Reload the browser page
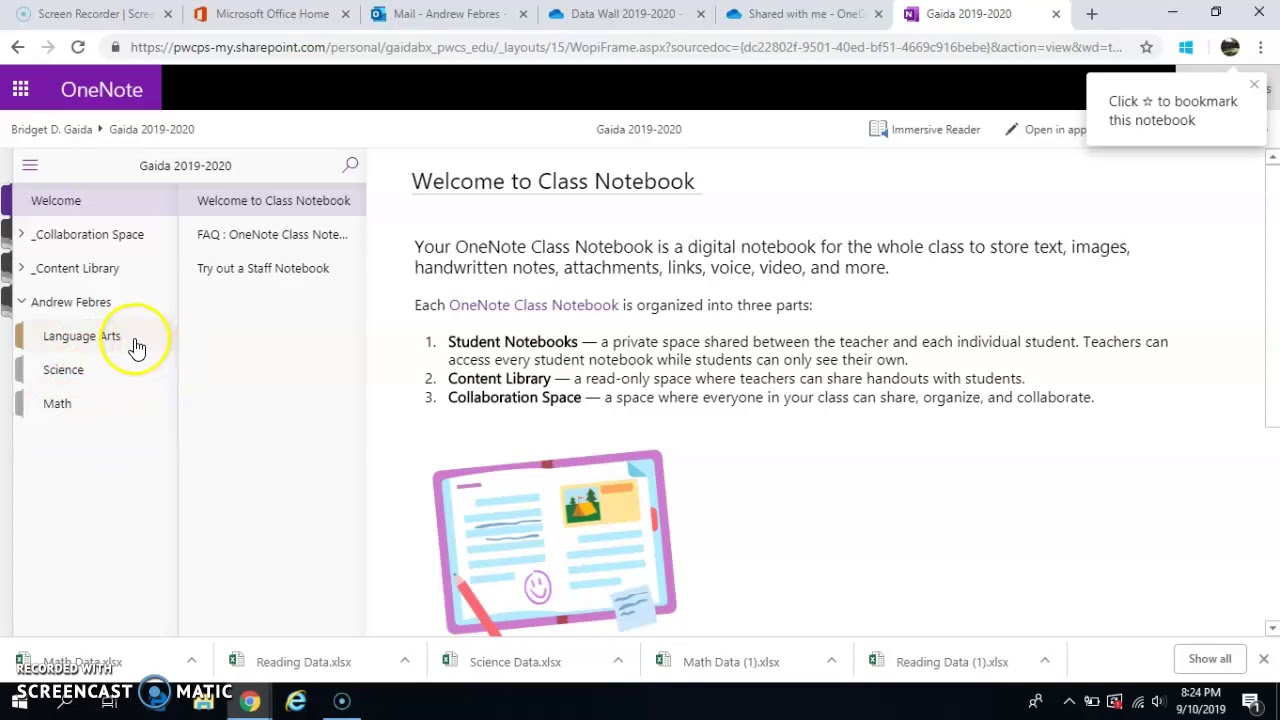Image resolution: width=1280 pixels, height=720 pixels. pos(77,47)
